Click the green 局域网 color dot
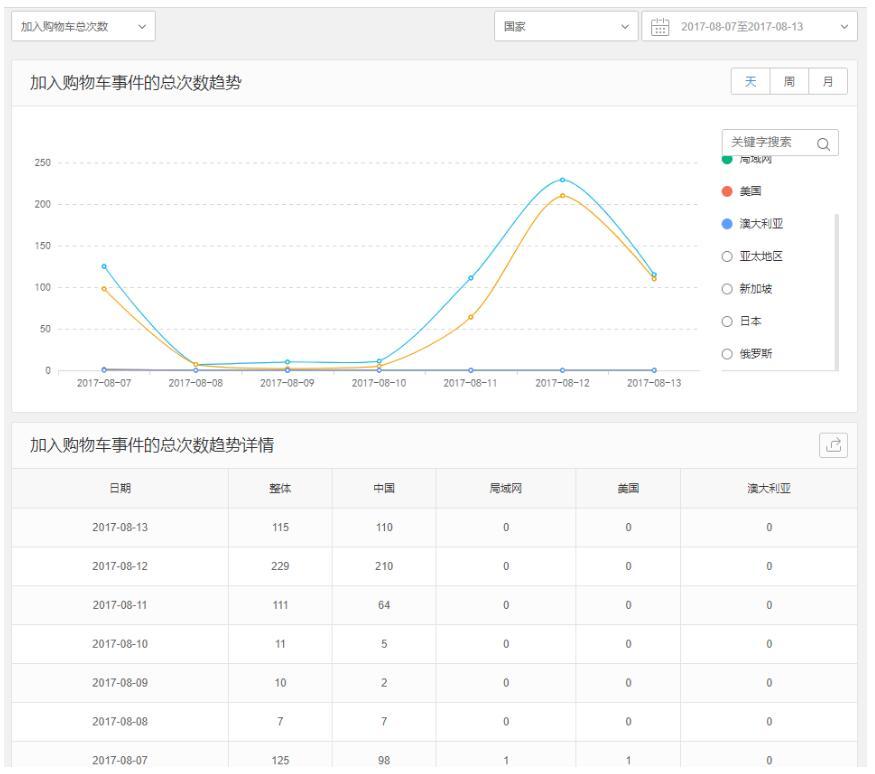 click(x=727, y=160)
